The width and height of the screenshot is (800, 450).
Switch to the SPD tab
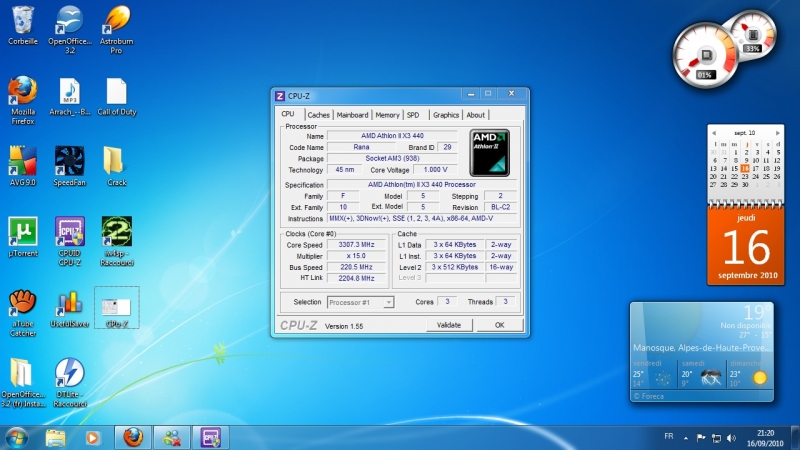pyautogui.click(x=413, y=115)
